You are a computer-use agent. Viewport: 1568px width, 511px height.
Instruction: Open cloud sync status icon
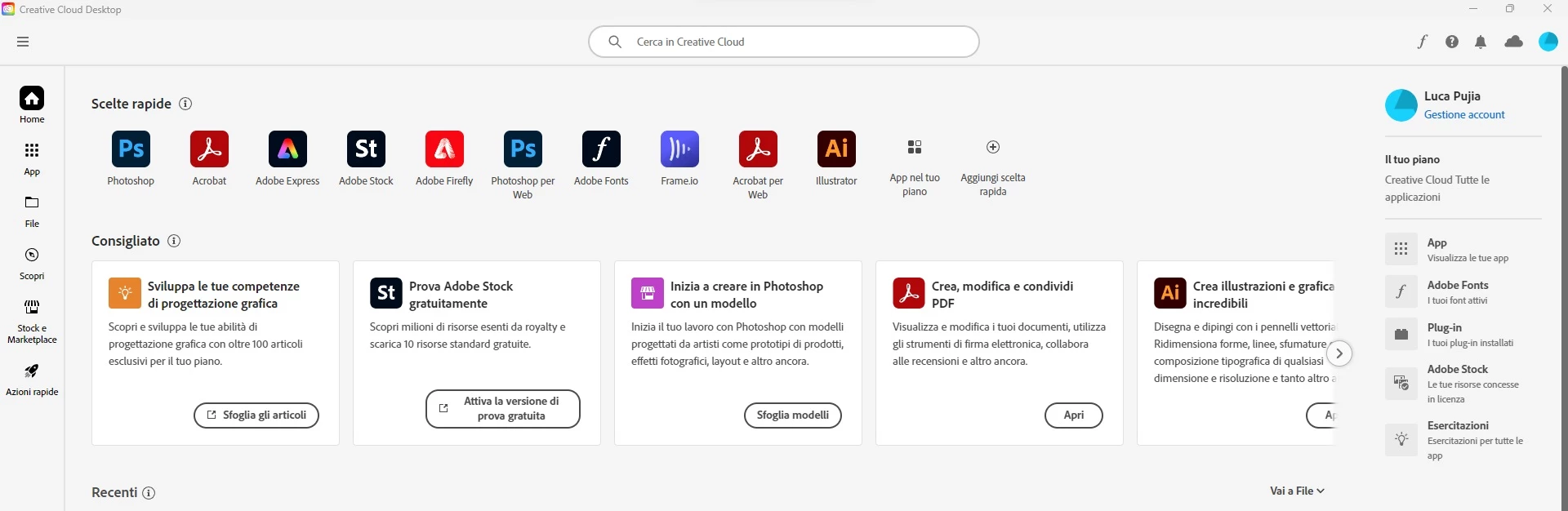[1513, 42]
